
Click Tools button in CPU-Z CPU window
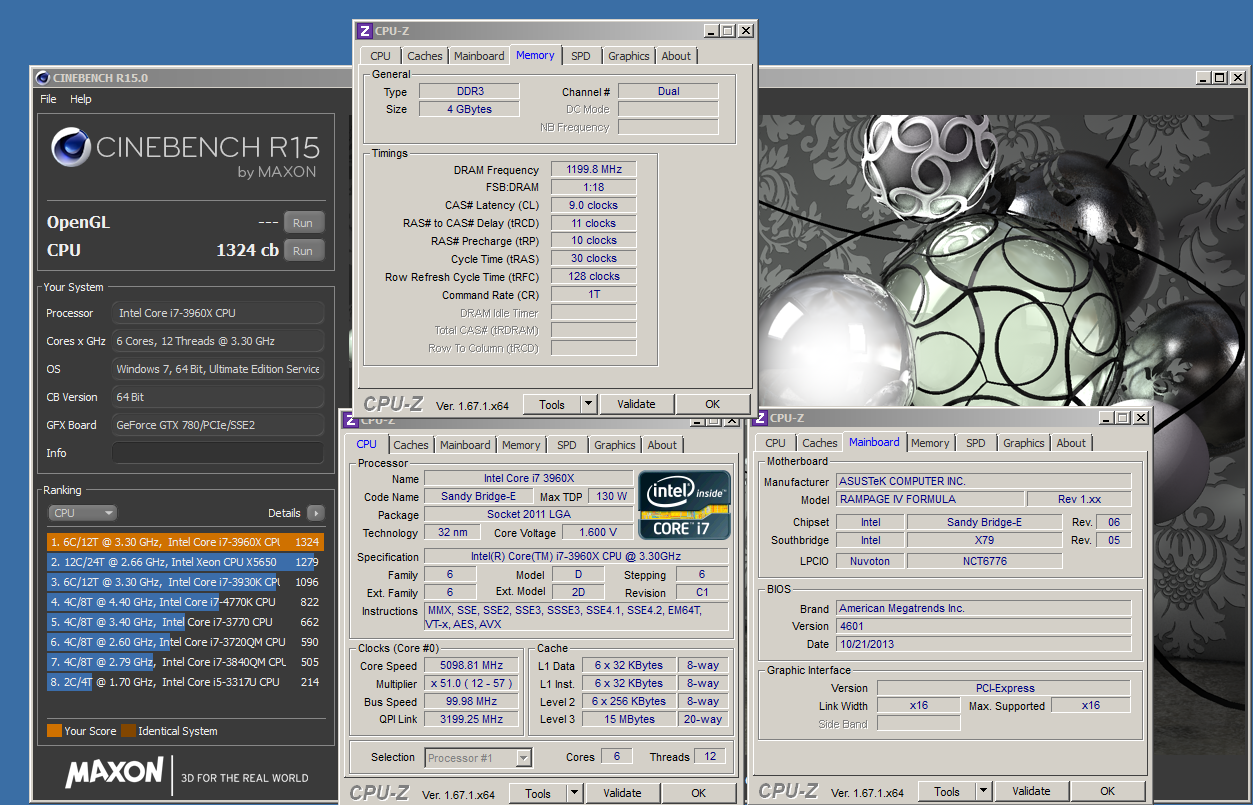(x=538, y=794)
